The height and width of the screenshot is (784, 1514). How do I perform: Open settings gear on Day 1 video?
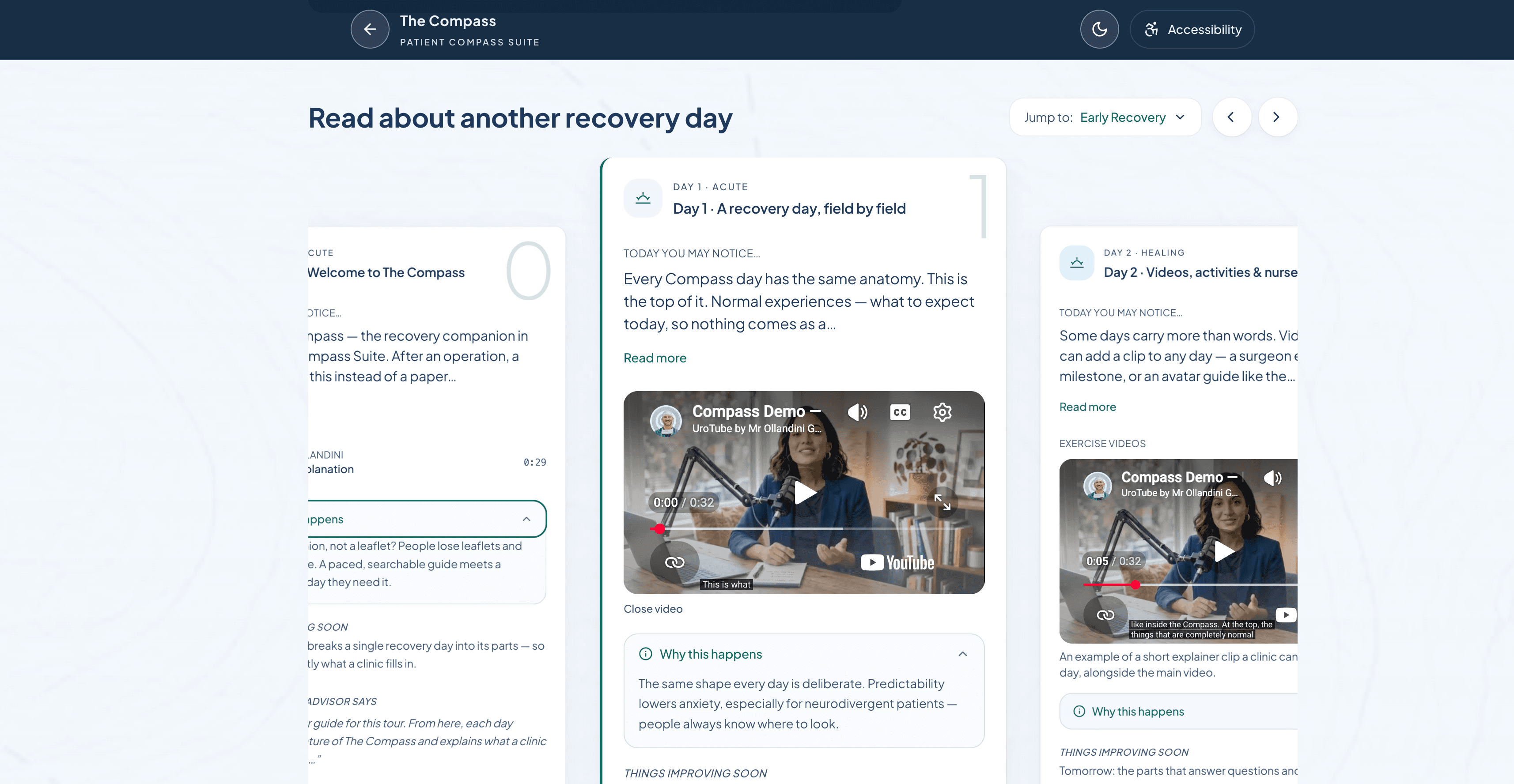pos(942,412)
